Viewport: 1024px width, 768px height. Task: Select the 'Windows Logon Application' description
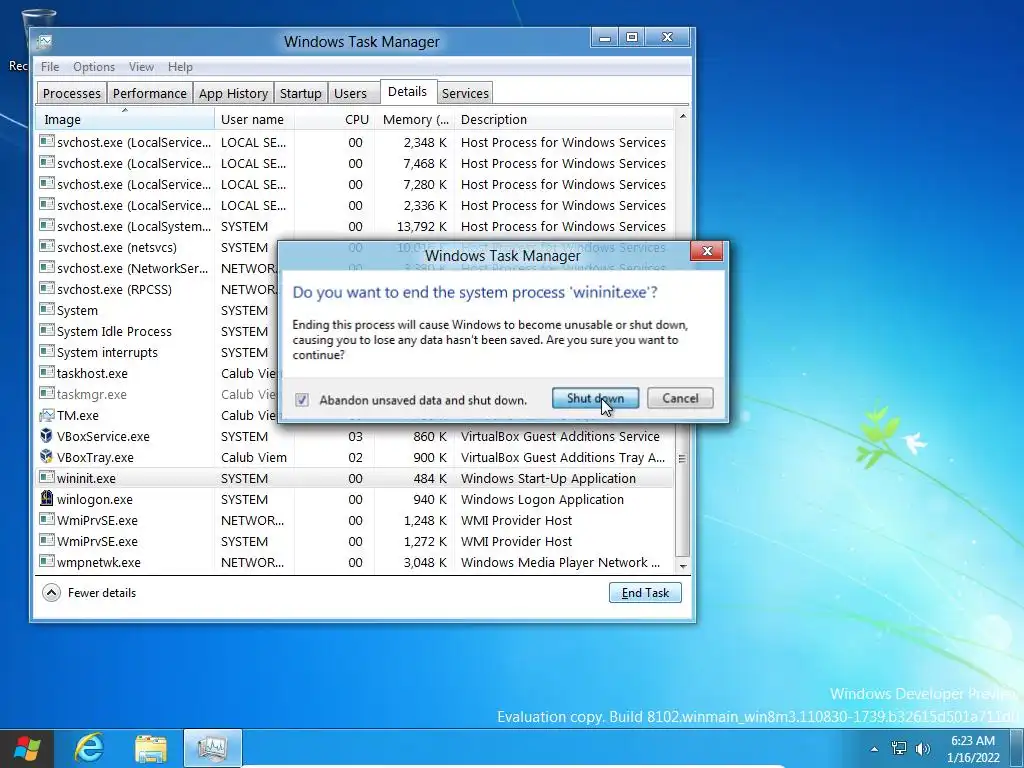542,500
